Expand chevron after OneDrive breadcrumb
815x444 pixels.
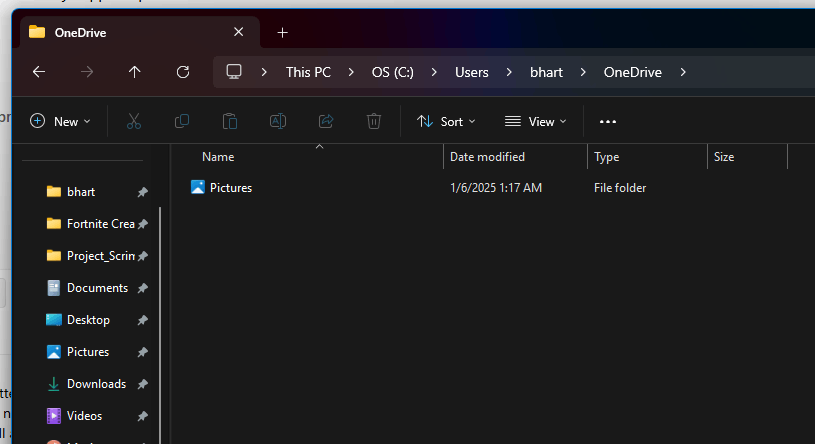(x=683, y=72)
